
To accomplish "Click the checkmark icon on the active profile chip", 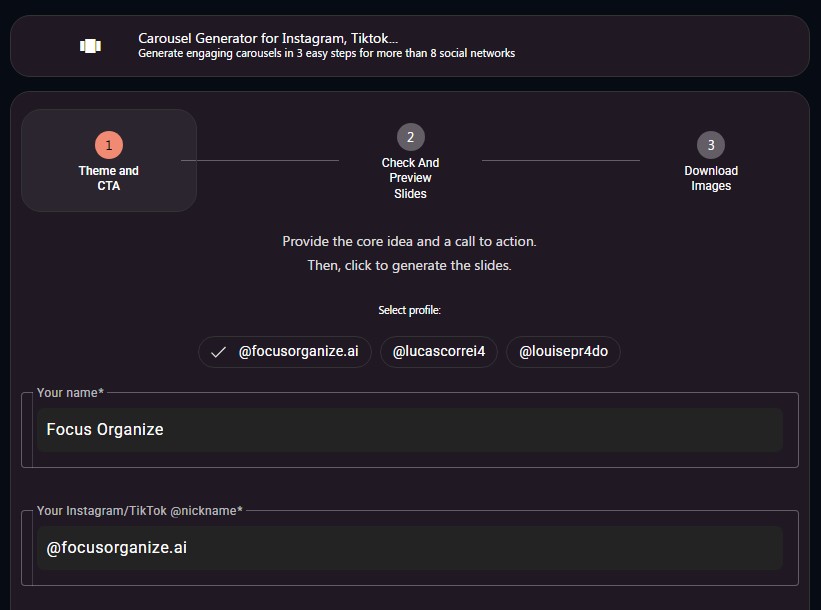I will pos(216,352).
